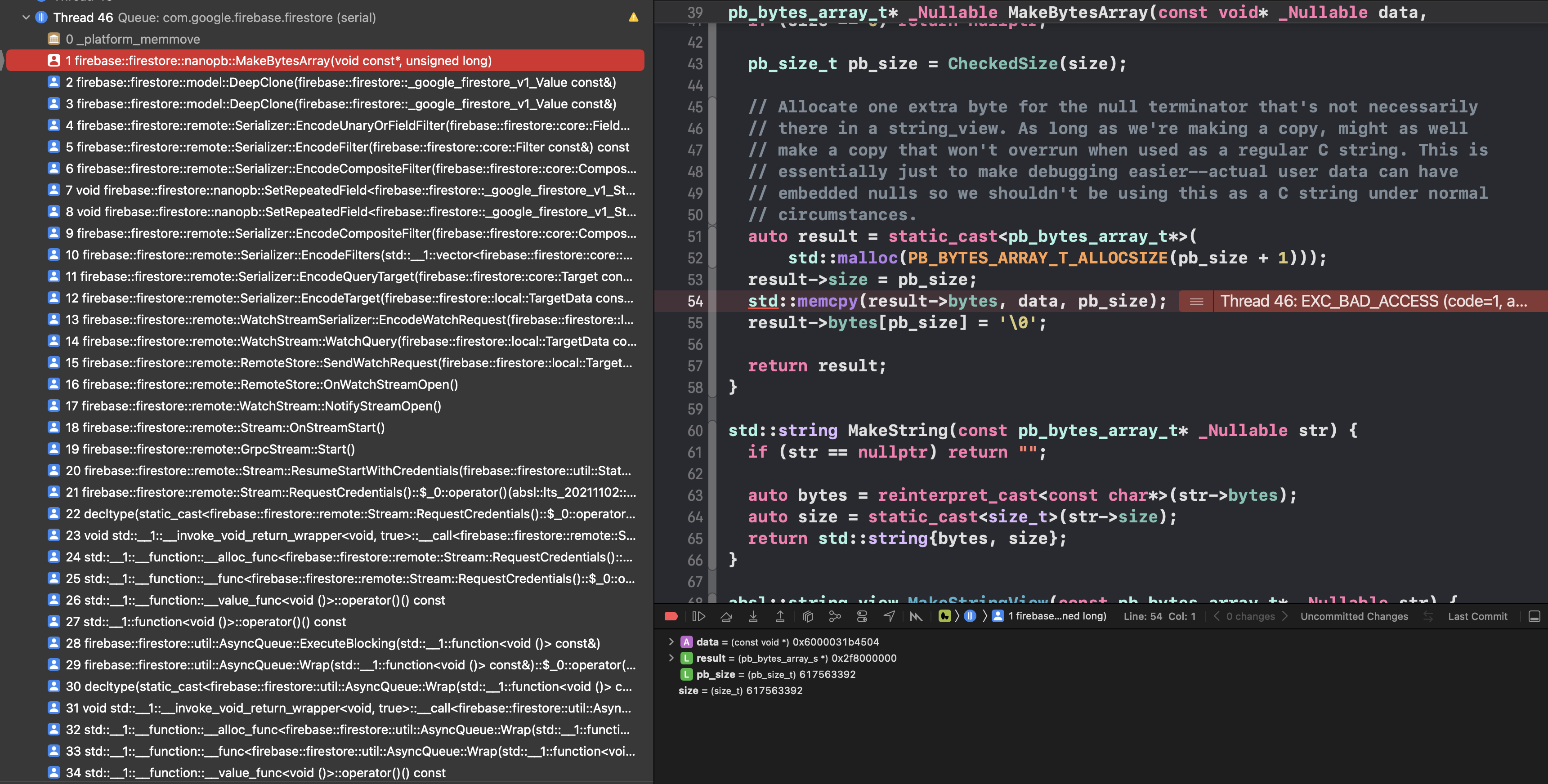The height and width of the screenshot is (784, 1548).
Task: Select frame 13 EncodeWatchRequest
Action: tap(325, 320)
